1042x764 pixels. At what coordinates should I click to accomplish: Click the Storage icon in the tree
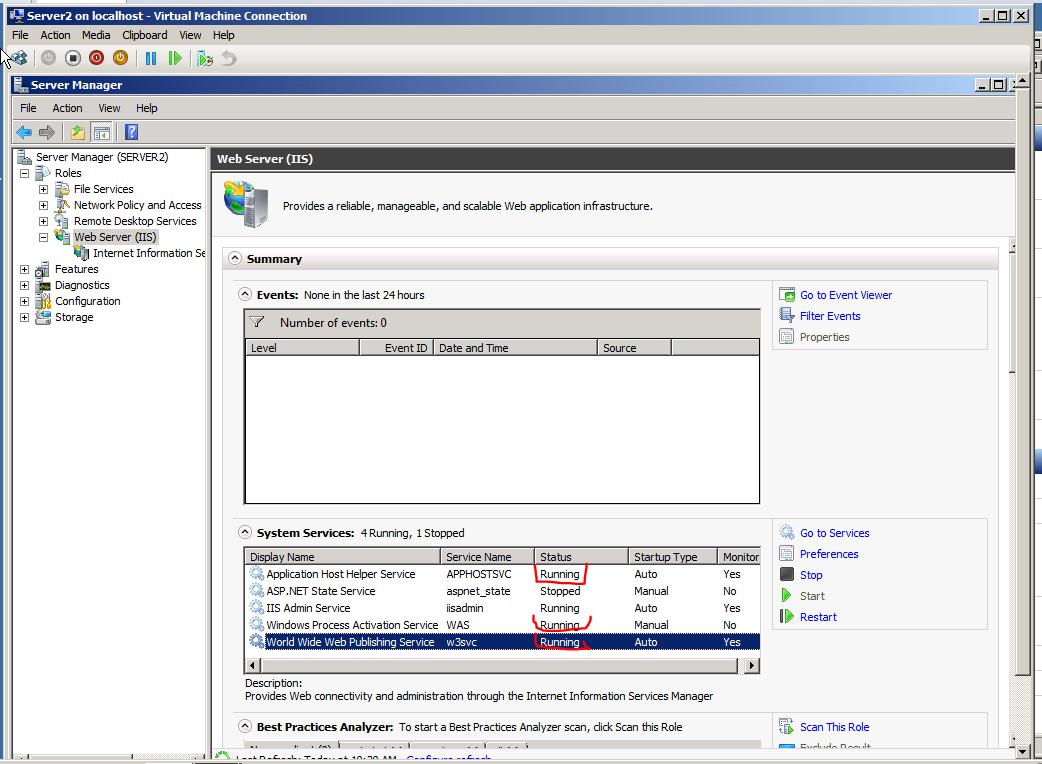[43, 317]
